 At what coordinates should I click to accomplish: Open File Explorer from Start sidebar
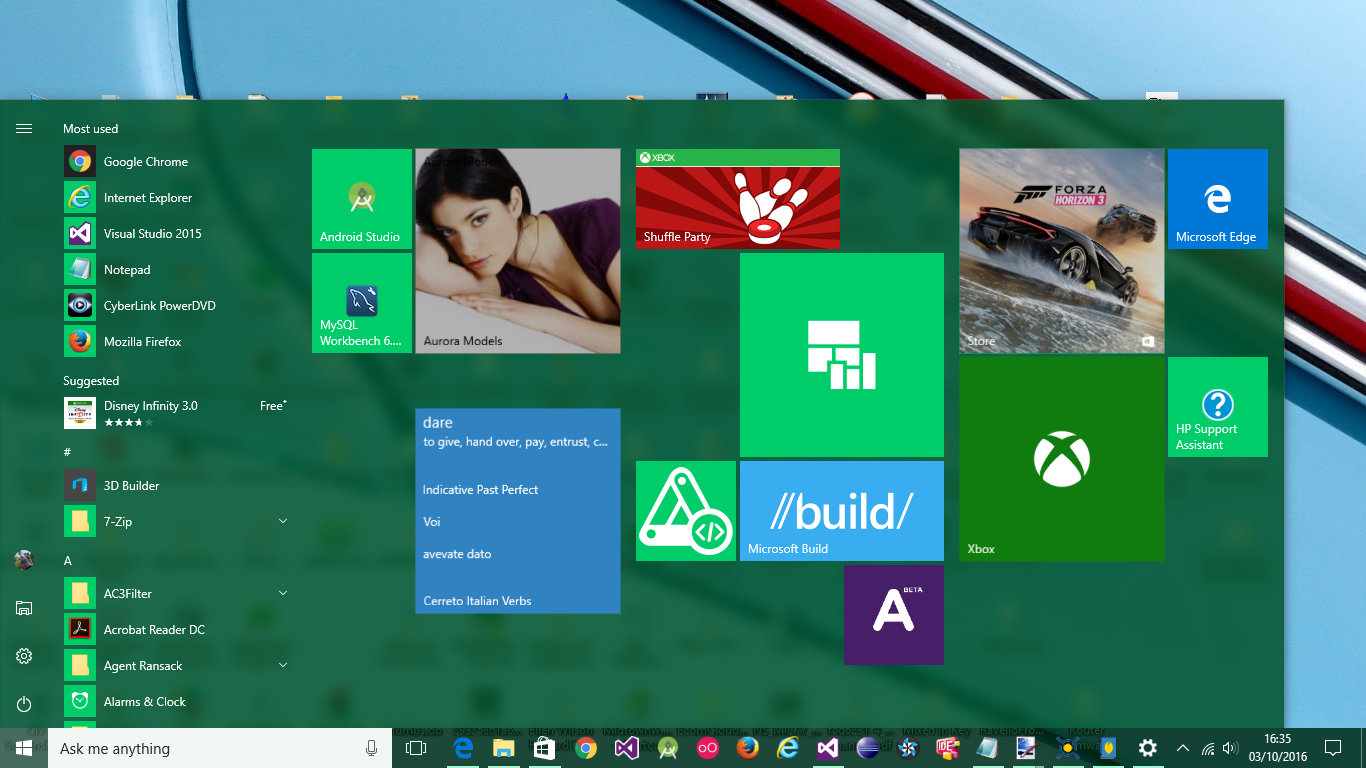[24, 608]
